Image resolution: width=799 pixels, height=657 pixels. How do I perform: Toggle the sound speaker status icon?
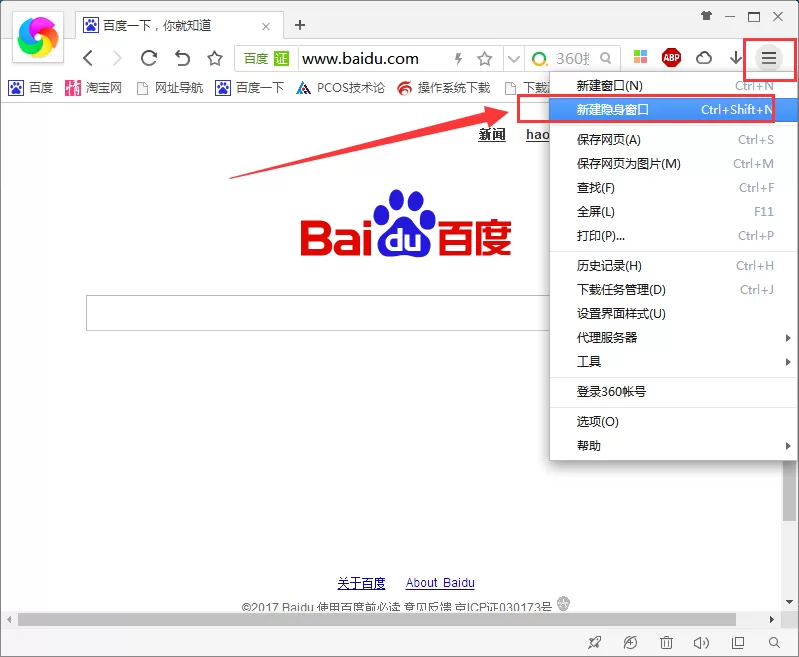pos(701,643)
